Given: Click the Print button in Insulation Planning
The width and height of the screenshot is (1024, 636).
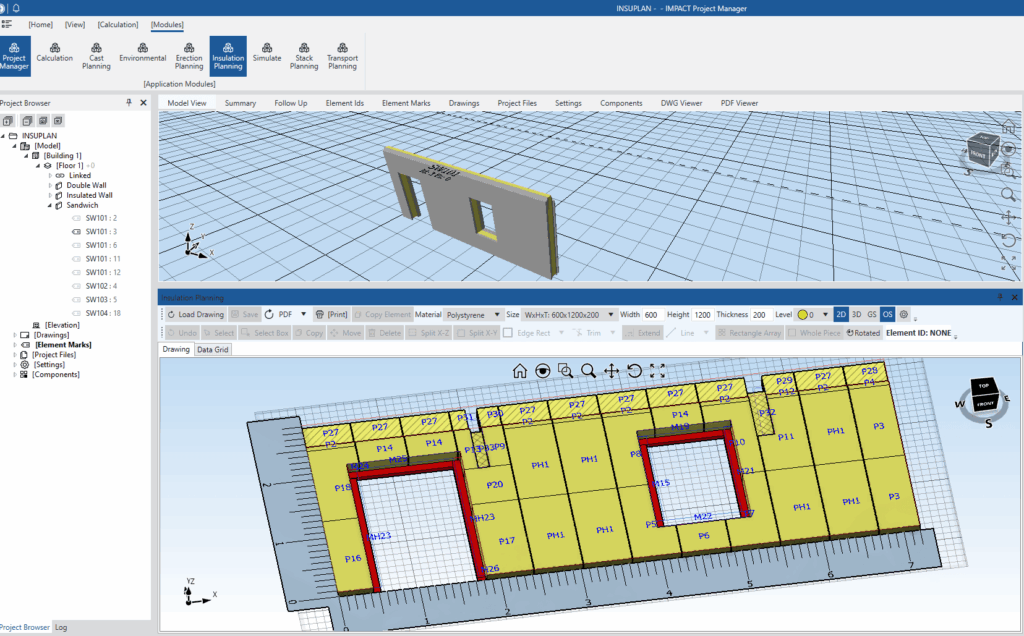Looking at the screenshot, I should click(x=333, y=313).
